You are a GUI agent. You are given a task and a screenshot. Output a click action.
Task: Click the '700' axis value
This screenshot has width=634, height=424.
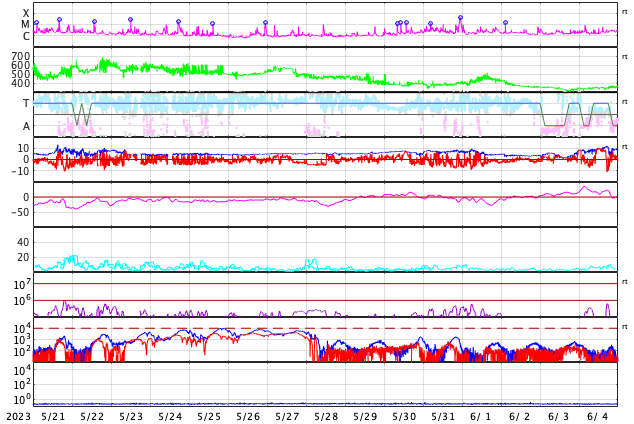click(21, 56)
